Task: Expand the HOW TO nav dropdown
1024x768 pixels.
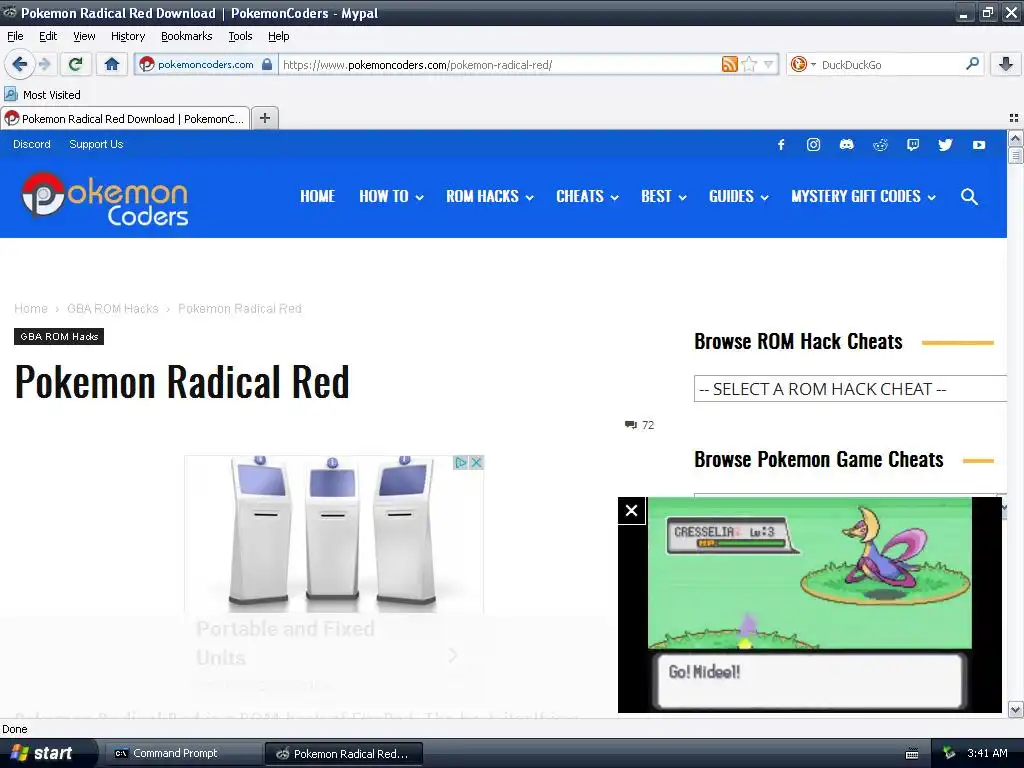Action: pos(391,197)
